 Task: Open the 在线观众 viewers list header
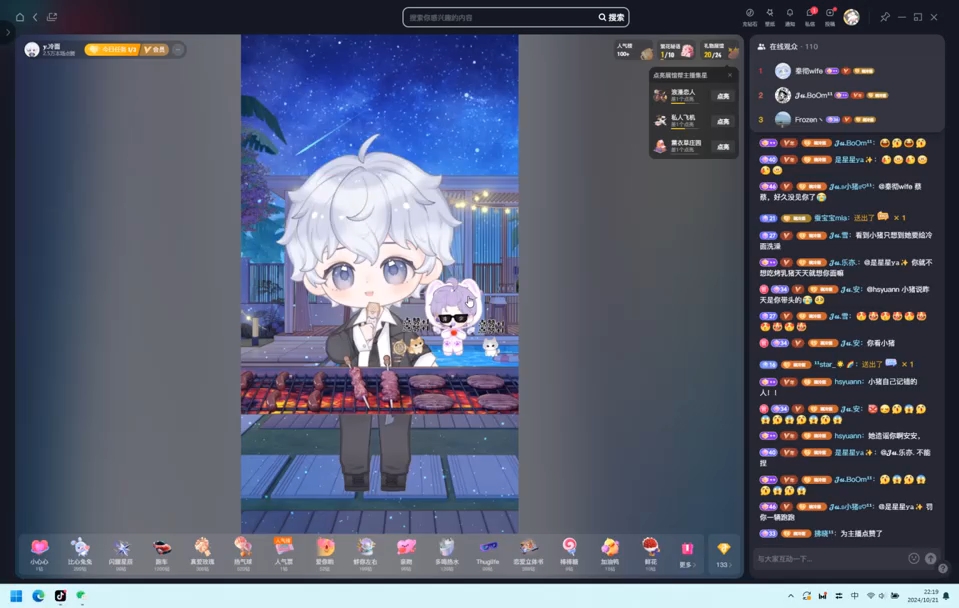pyautogui.click(x=787, y=46)
